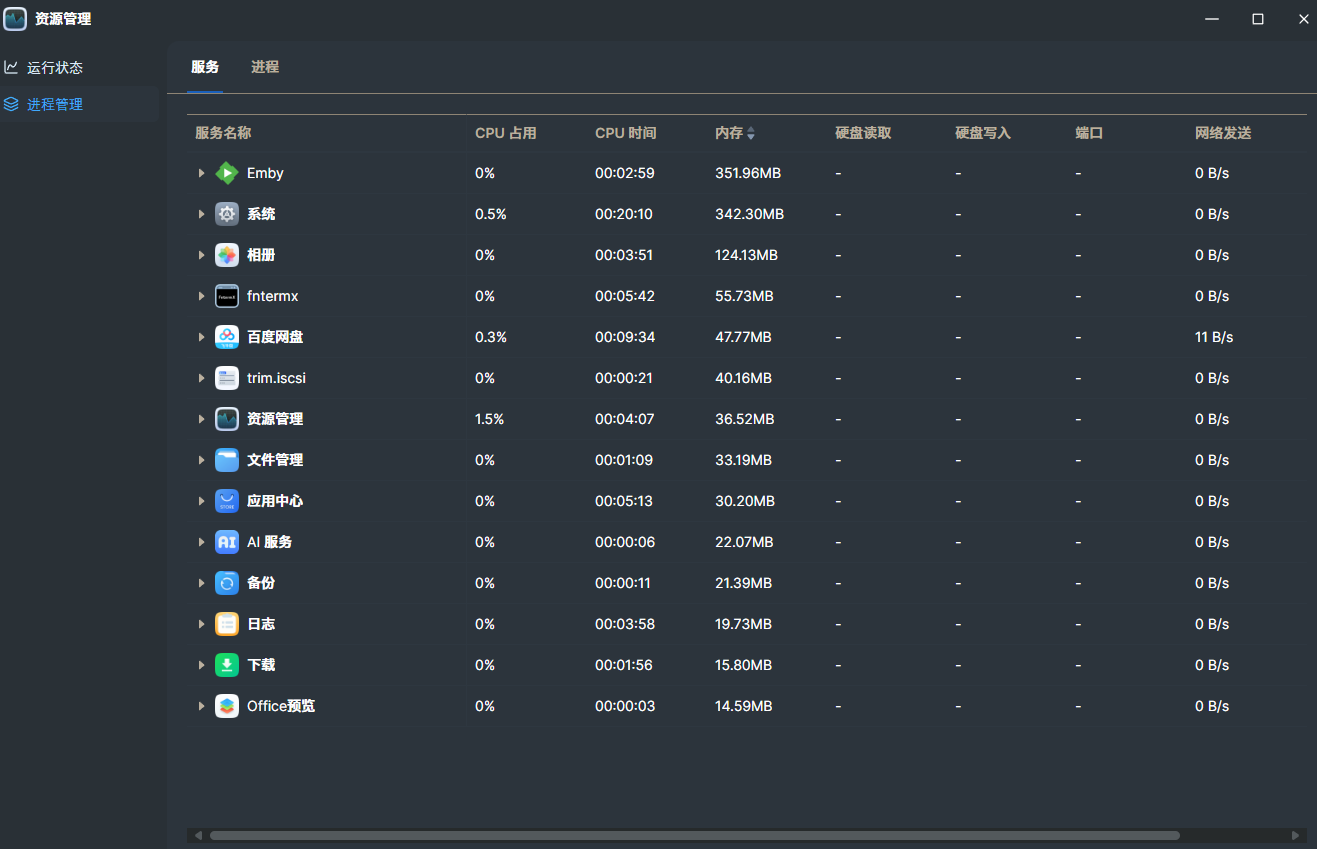Sort by the 端口 column header
The image size is (1317, 849).
[1089, 133]
